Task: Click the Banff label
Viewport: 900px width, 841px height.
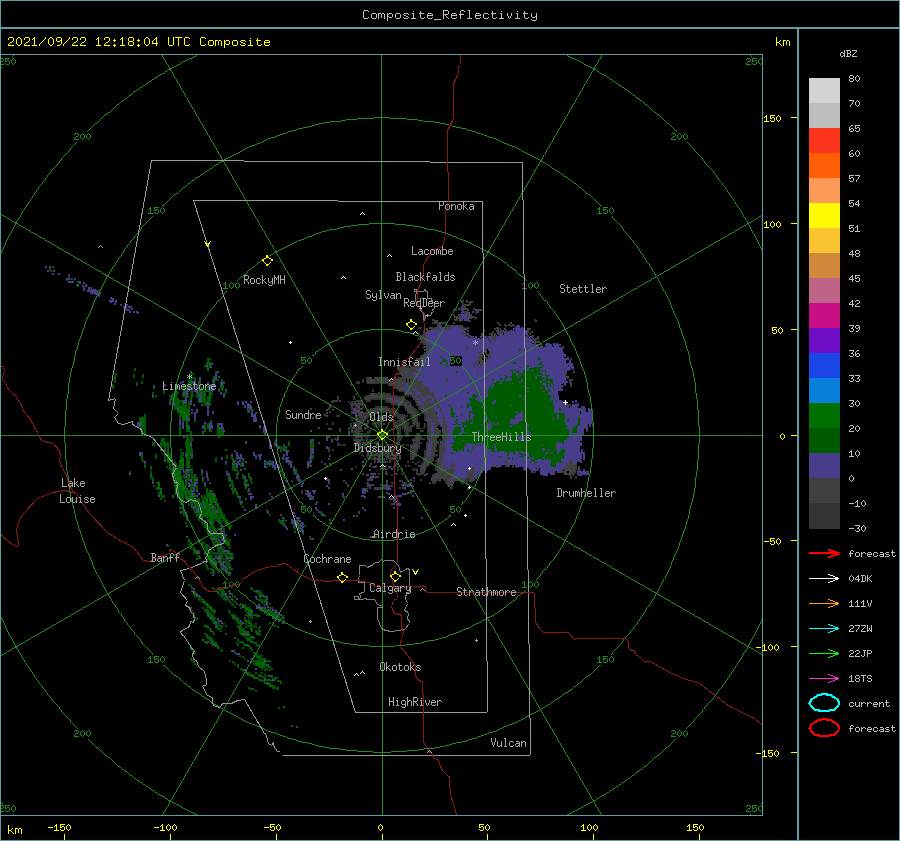Action: click(x=165, y=558)
